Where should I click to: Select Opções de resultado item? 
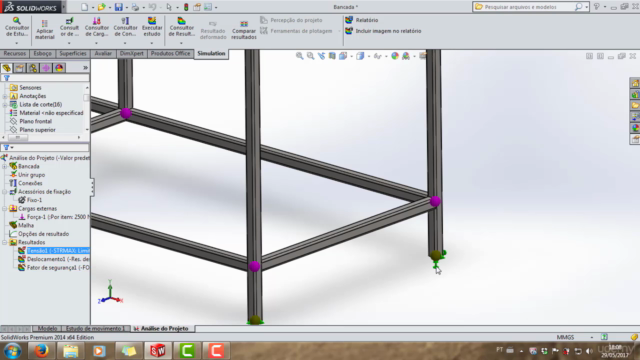(x=43, y=234)
